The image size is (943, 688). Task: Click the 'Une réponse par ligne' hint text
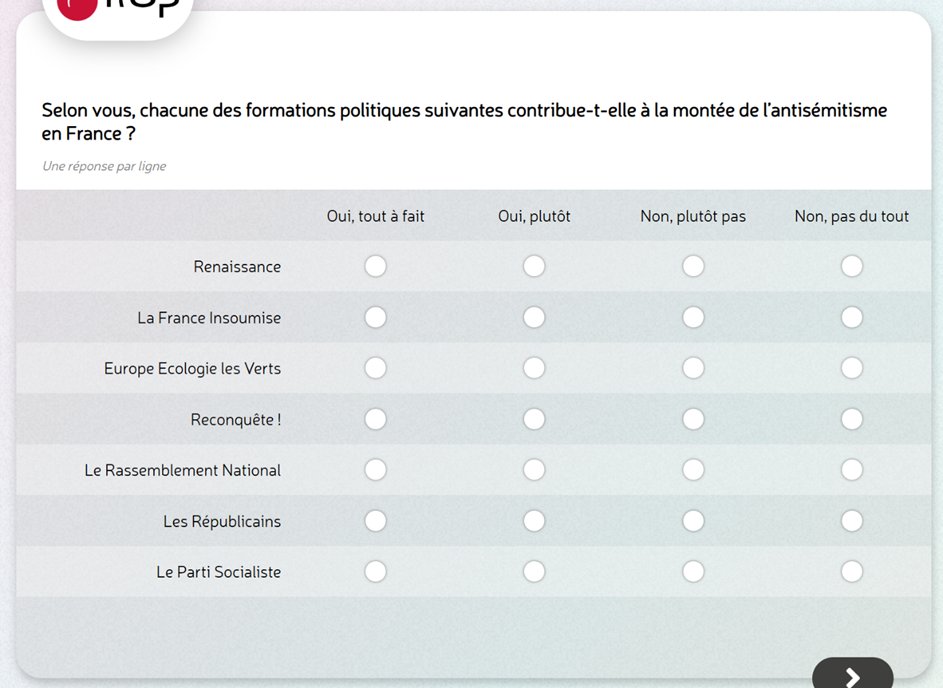click(x=104, y=167)
